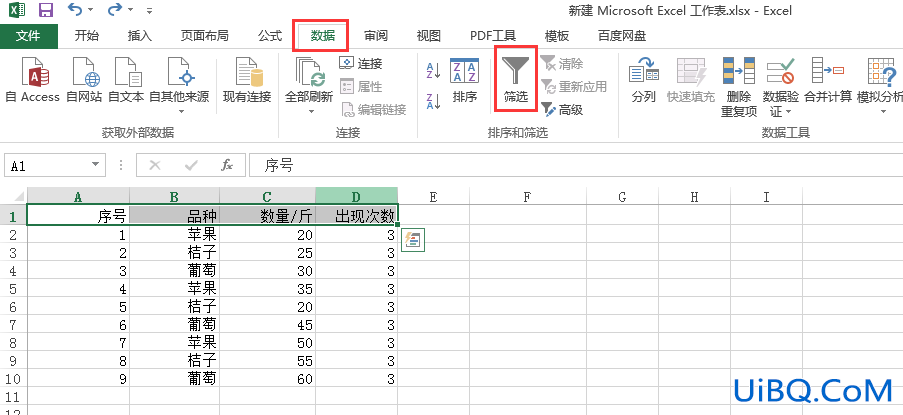Click header cell 出现次数
This screenshot has width=903, height=415.
click(356, 216)
